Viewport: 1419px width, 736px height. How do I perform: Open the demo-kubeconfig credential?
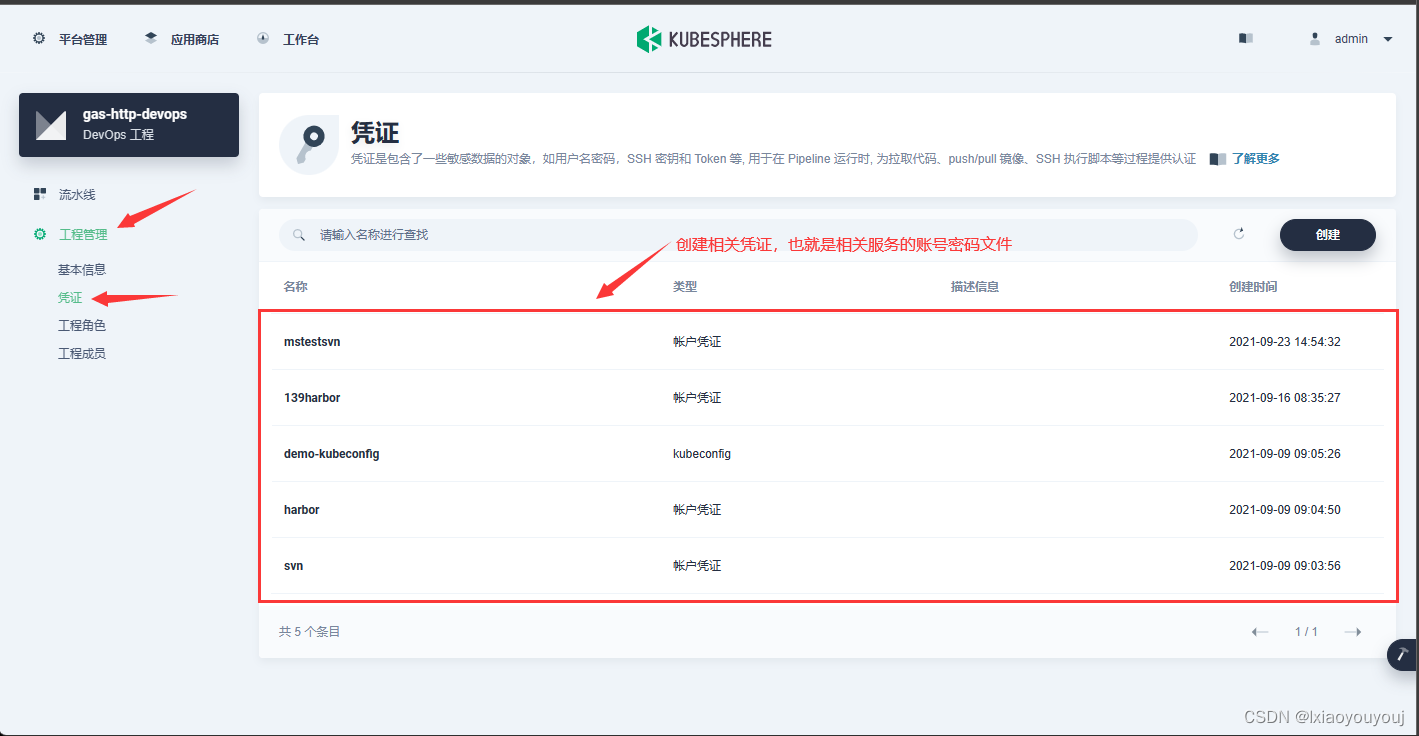coord(332,454)
